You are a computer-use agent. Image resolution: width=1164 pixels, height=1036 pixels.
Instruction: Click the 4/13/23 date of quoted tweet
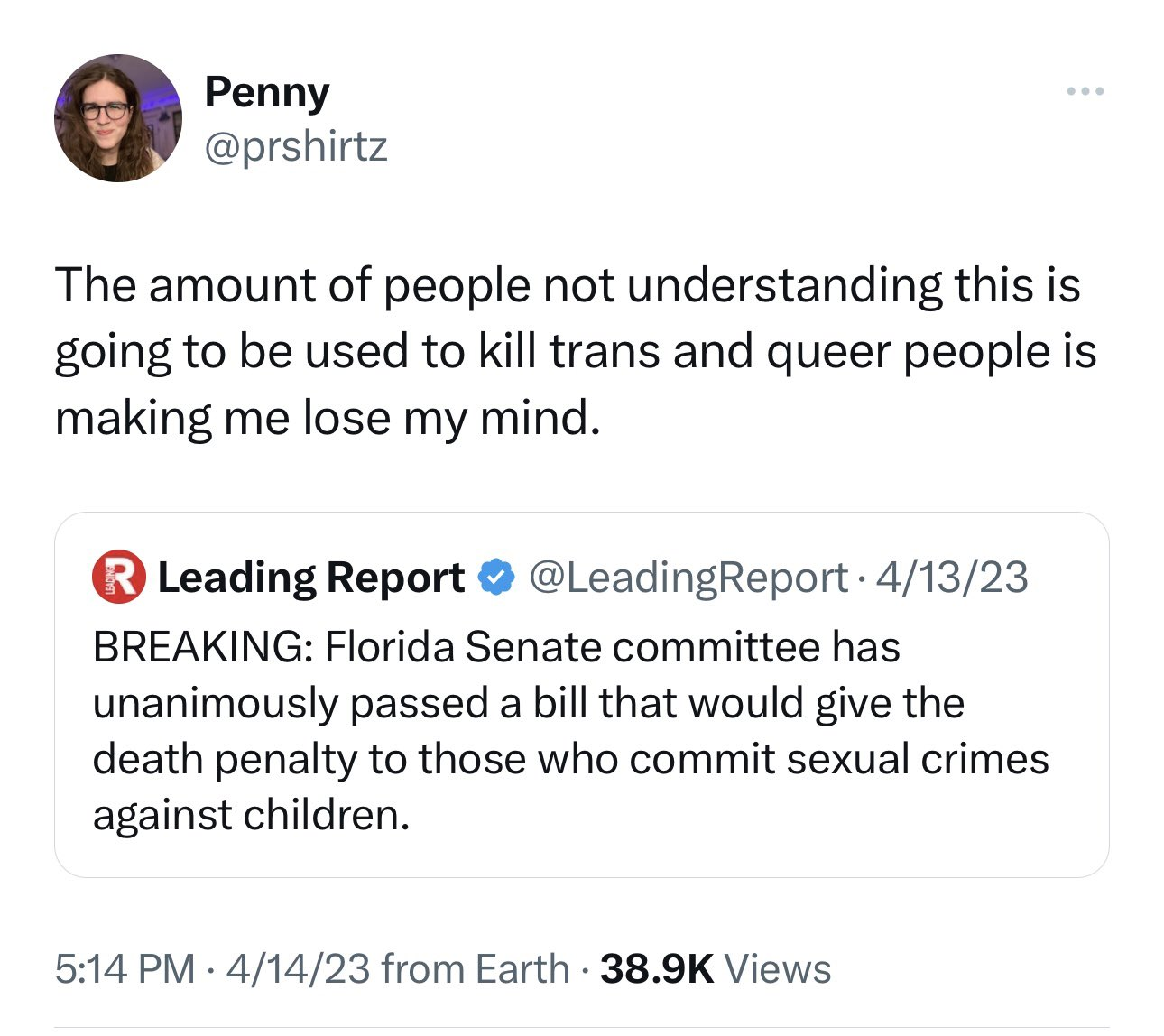click(x=952, y=578)
